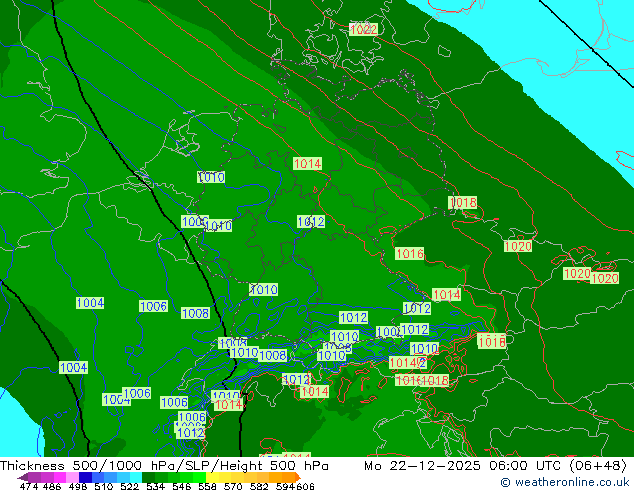This screenshot has height=490, width=634.
Task: Pick the yellow legend swatch above 558
Action: coord(212,477)
